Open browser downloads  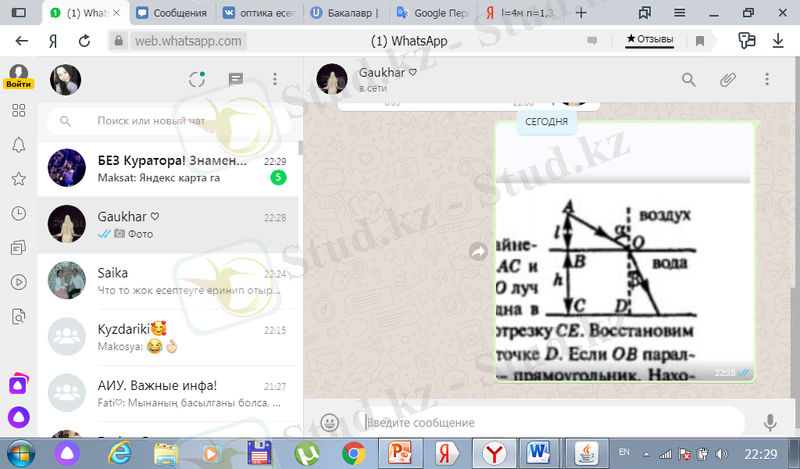(778, 41)
